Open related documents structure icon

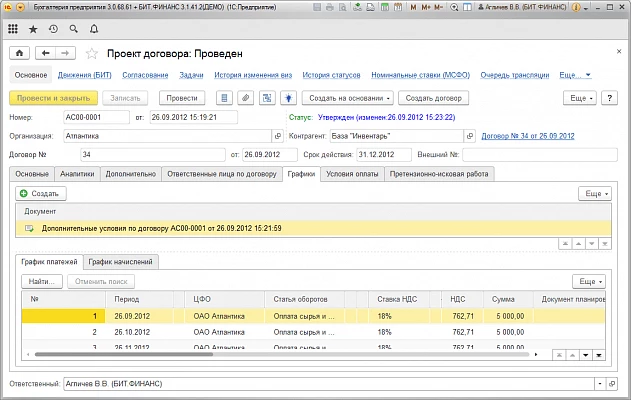[267, 98]
